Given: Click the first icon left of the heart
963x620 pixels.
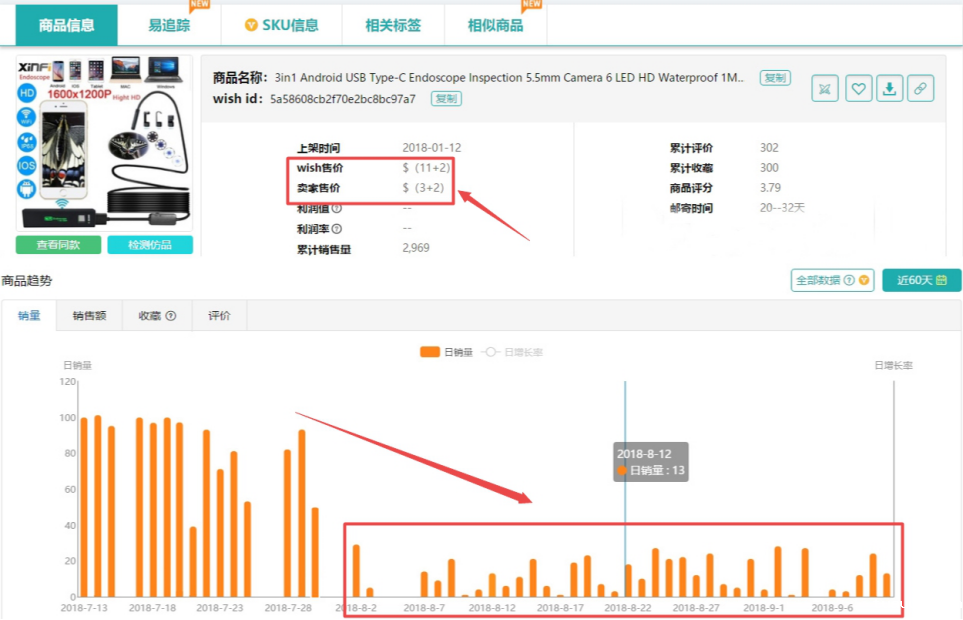Looking at the screenshot, I should coord(825,89).
